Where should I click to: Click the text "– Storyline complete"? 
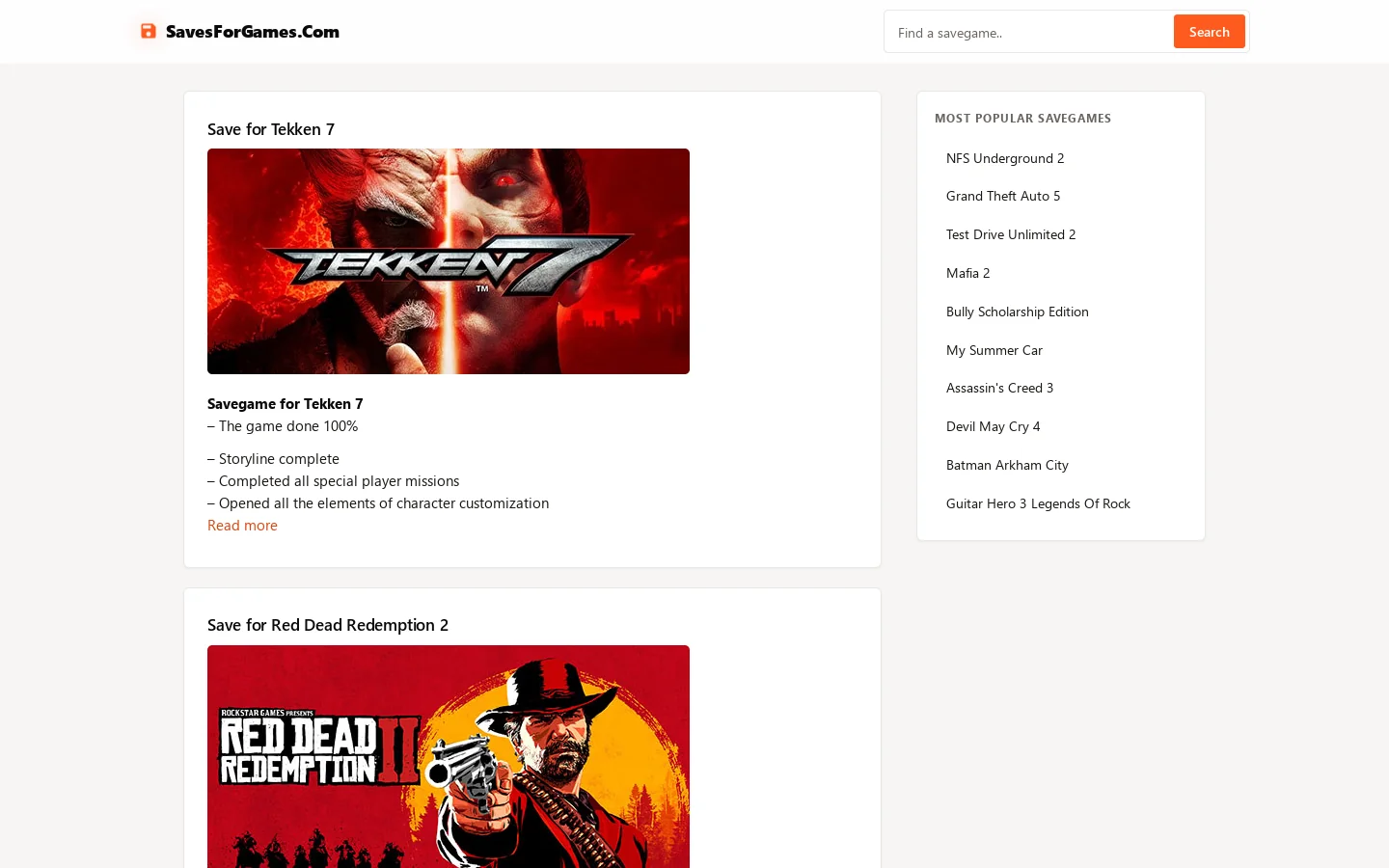(273, 459)
